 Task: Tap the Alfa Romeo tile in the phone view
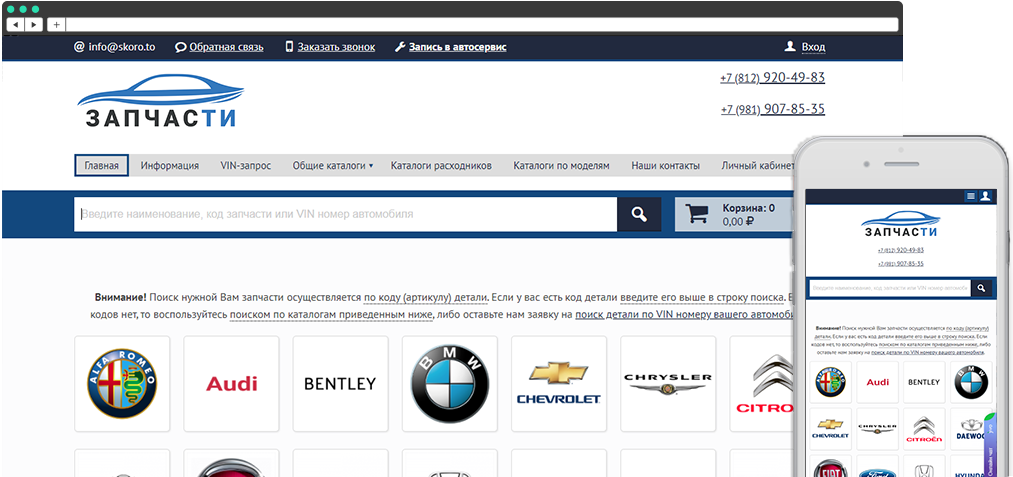coord(831,382)
